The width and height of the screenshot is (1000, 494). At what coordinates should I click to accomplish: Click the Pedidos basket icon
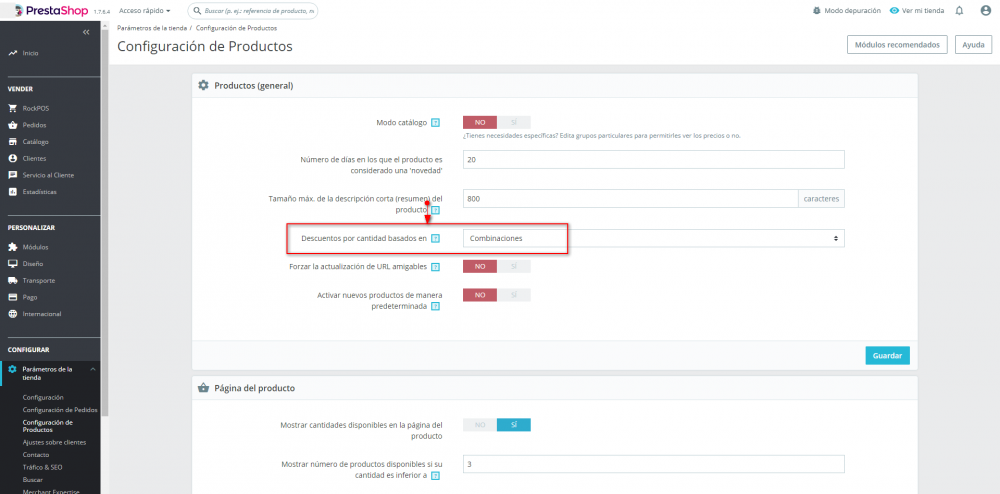12,125
